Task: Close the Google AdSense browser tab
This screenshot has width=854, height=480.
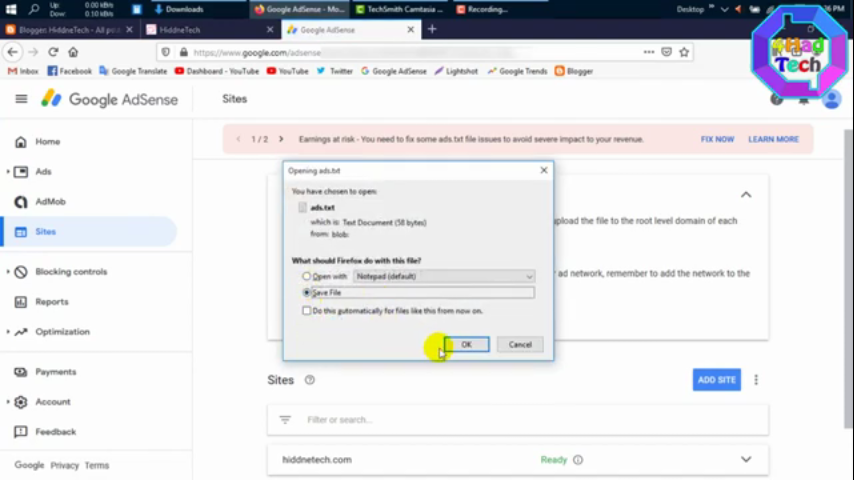Action: coord(411,29)
